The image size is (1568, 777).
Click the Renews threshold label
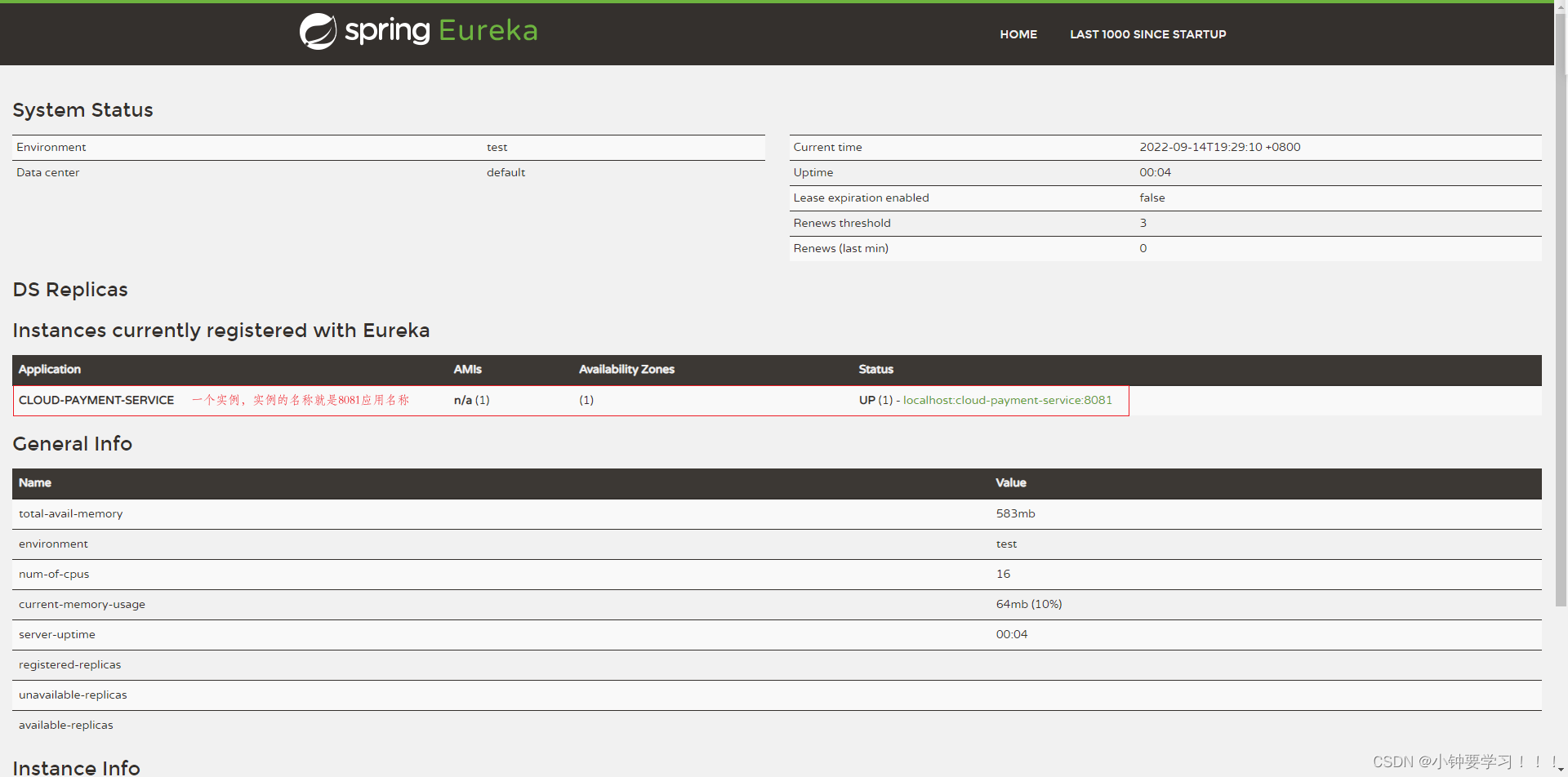click(841, 223)
